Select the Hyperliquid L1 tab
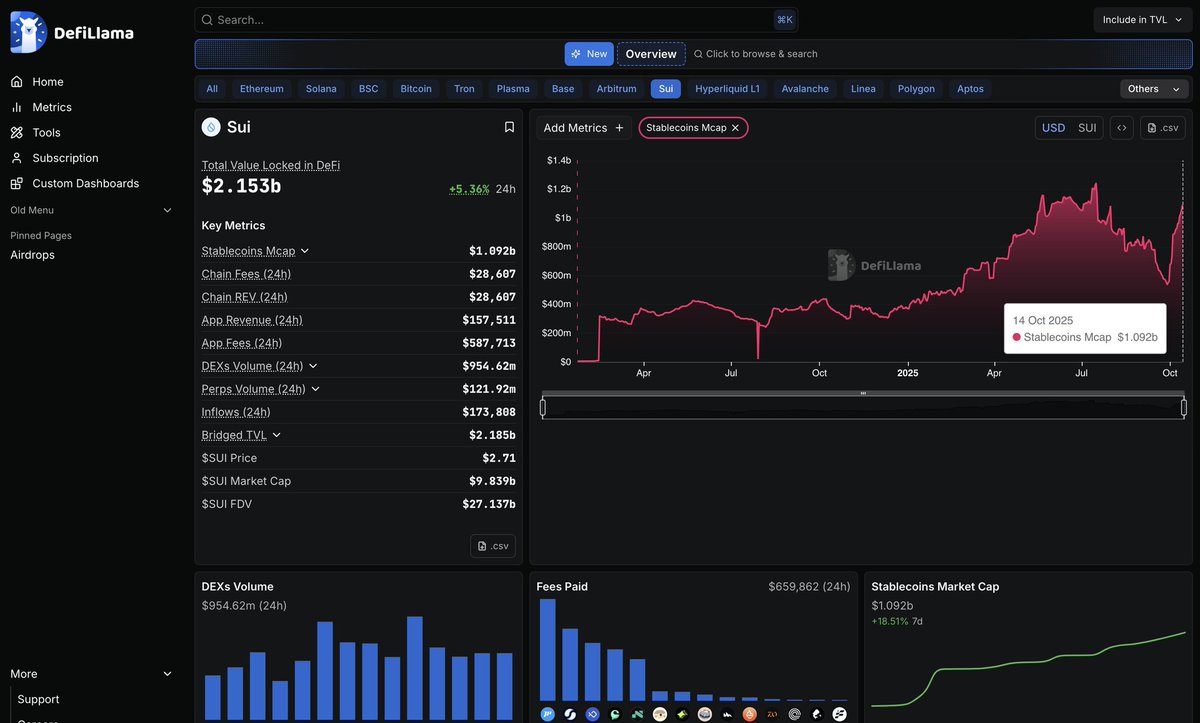 click(x=728, y=89)
